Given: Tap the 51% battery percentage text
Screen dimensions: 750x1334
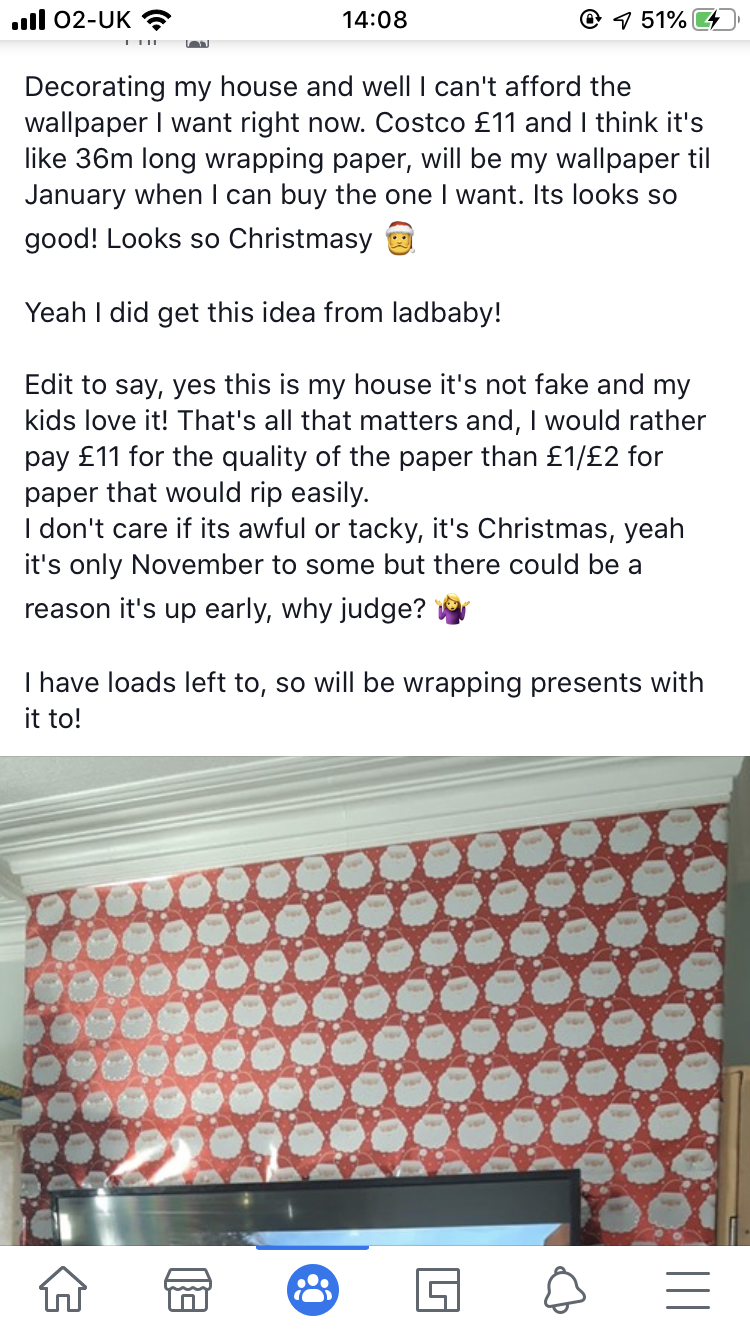Looking at the screenshot, I should point(661,17).
